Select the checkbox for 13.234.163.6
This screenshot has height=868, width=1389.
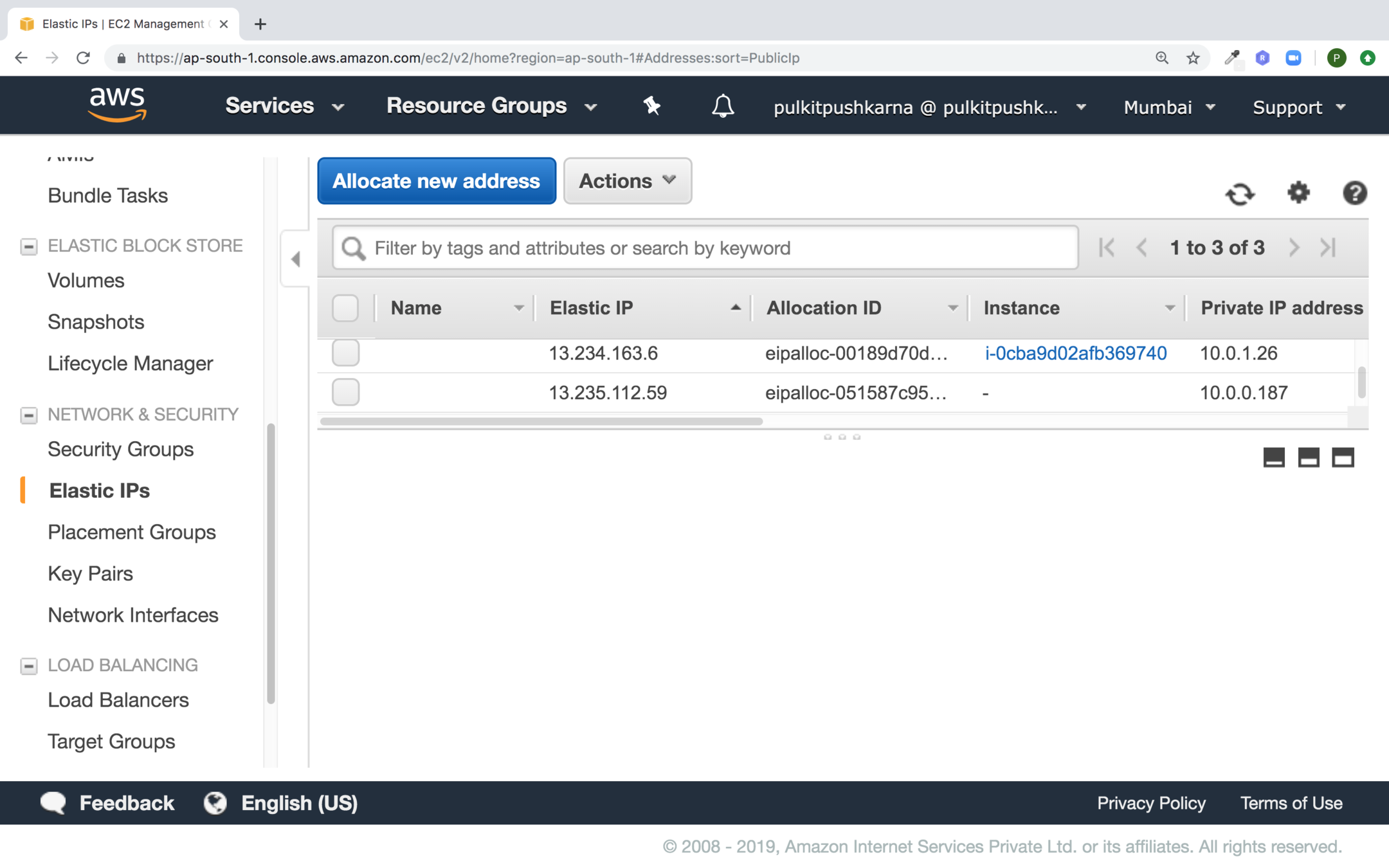click(x=345, y=353)
